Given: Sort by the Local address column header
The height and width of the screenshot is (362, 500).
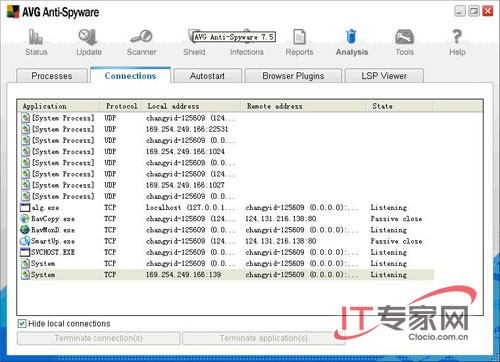Looking at the screenshot, I should point(191,106).
